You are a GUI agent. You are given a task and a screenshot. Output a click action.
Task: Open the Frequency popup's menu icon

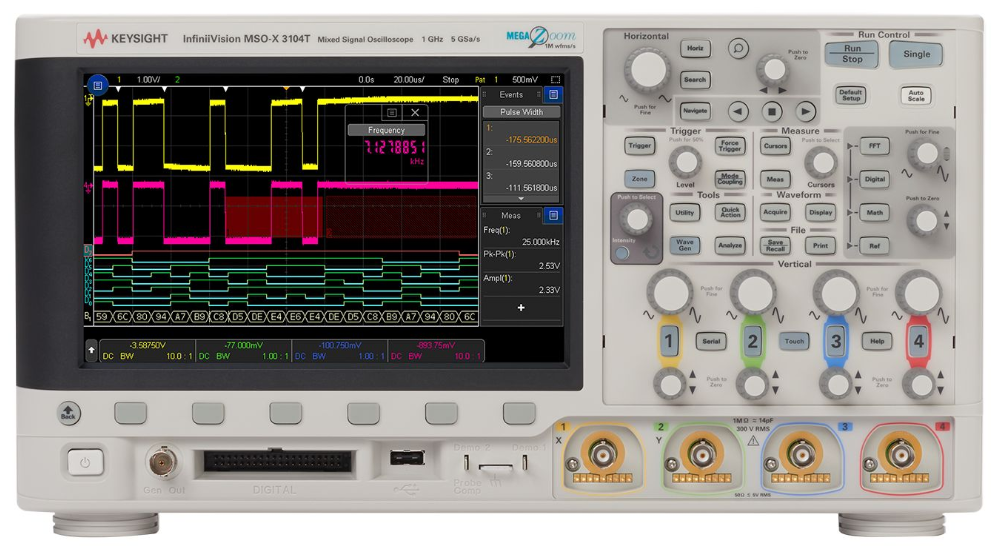pyautogui.click(x=392, y=113)
